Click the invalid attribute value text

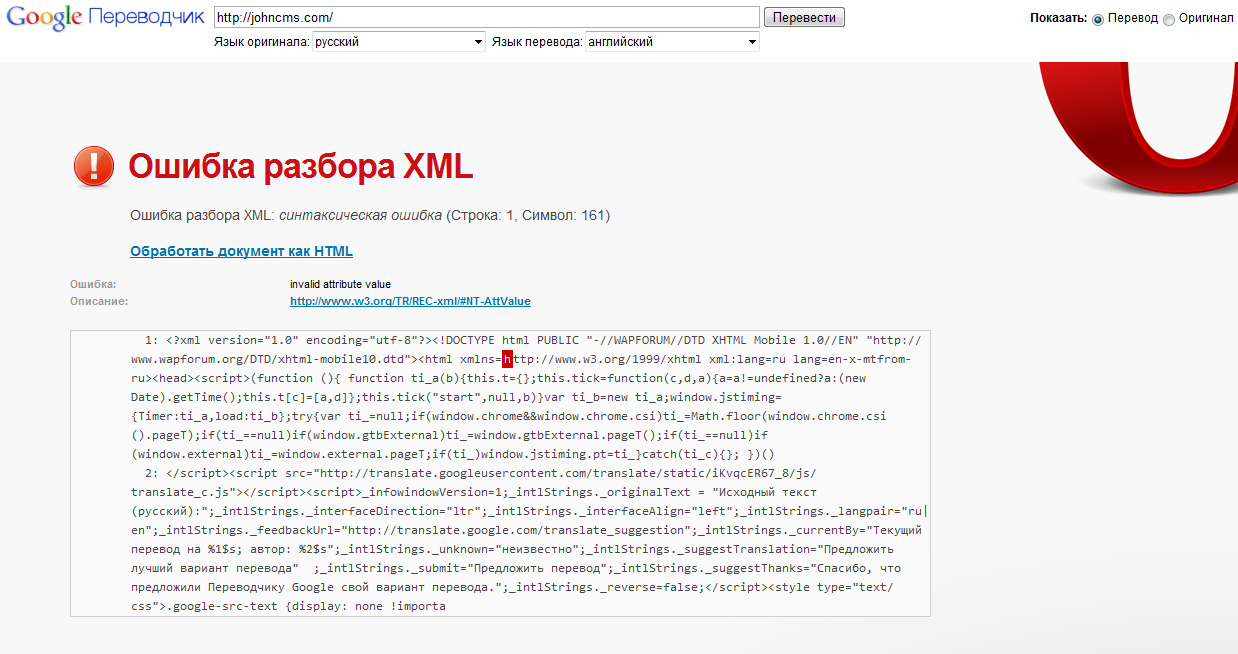[x=340, y=284]
